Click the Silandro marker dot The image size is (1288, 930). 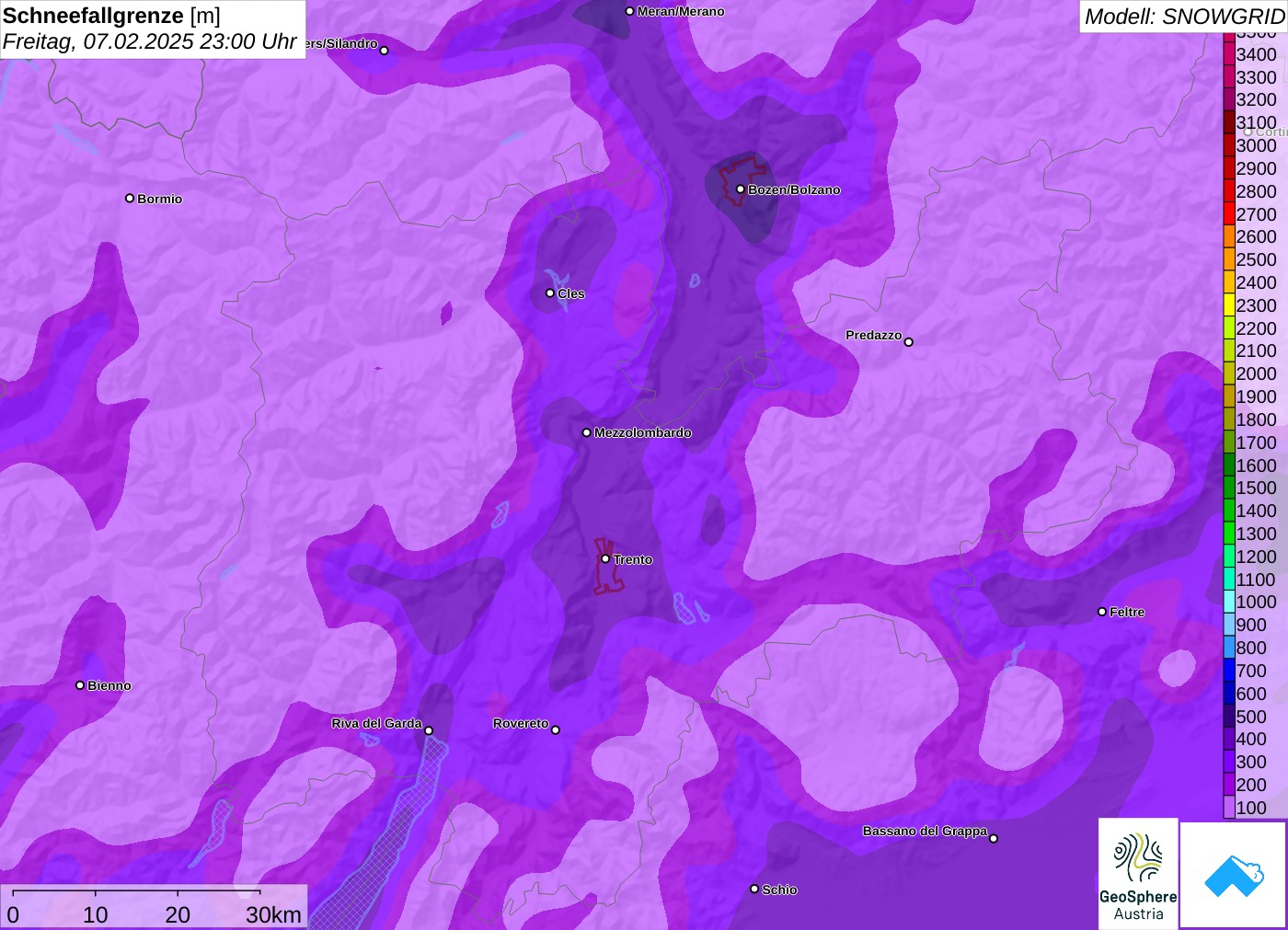coord(385,51)
